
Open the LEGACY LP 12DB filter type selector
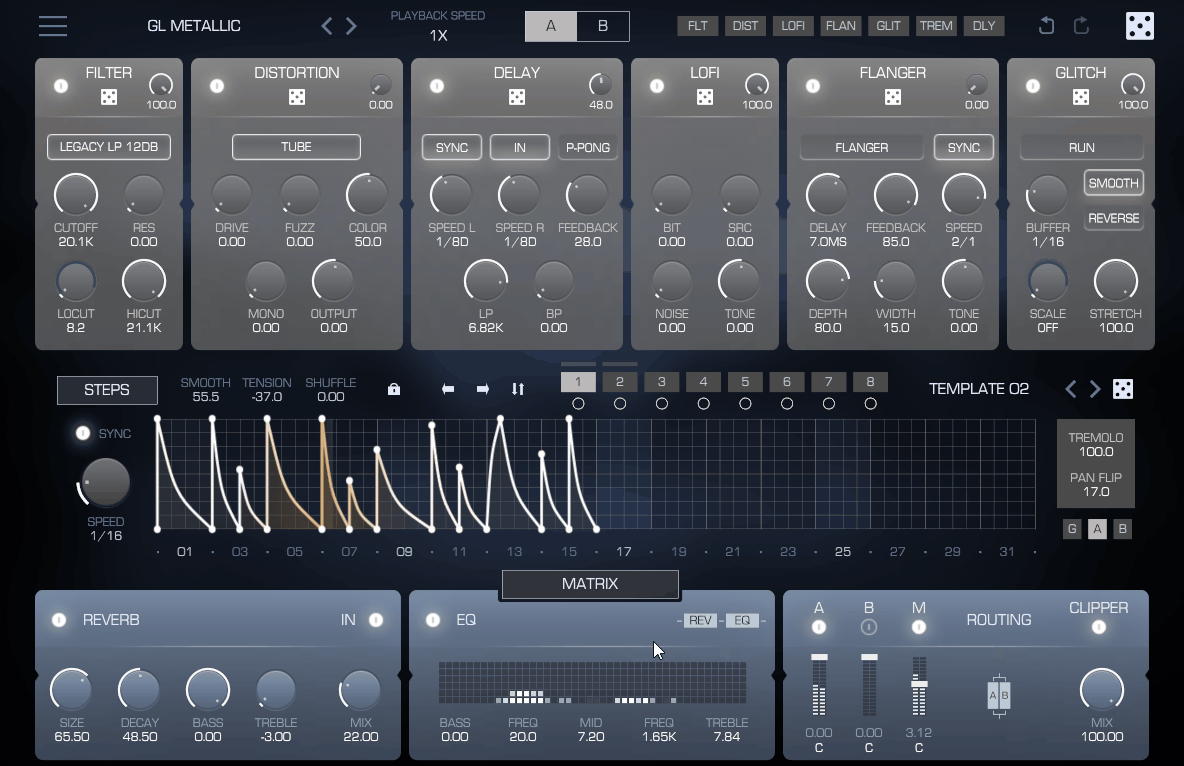(108, 147)
